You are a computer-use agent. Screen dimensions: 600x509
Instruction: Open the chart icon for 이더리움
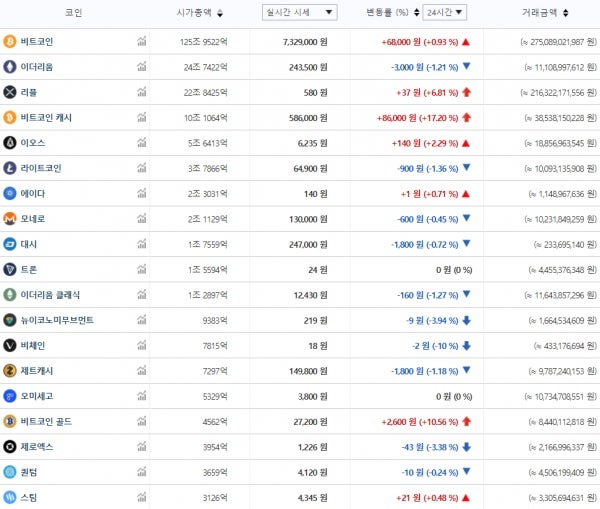pyautogui.click(x=142, y=66)
